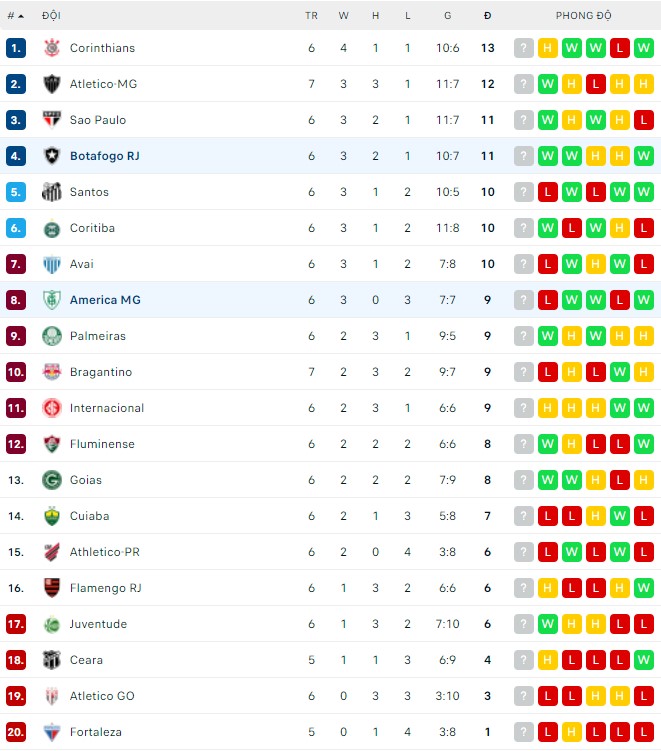Click the Palmeiras team badge

coord(52,336)
